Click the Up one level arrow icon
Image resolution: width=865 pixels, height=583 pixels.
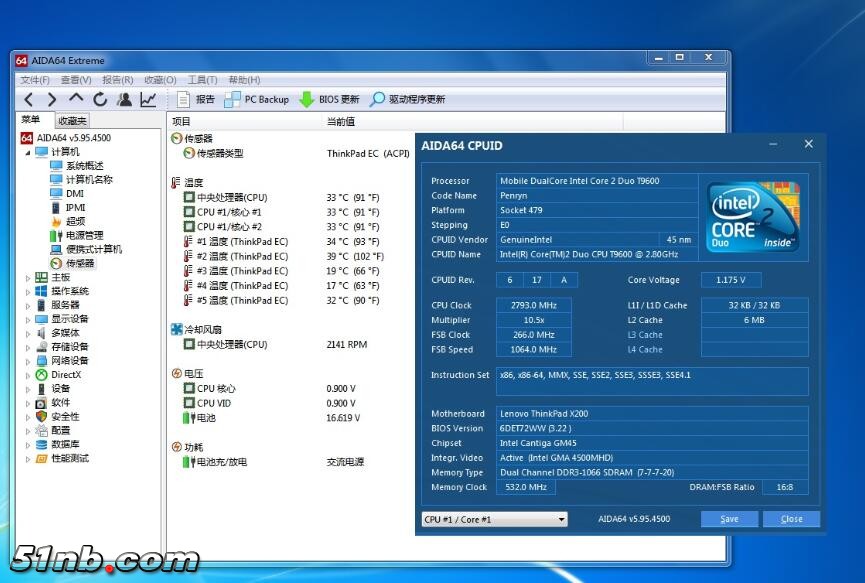[76, 99]
